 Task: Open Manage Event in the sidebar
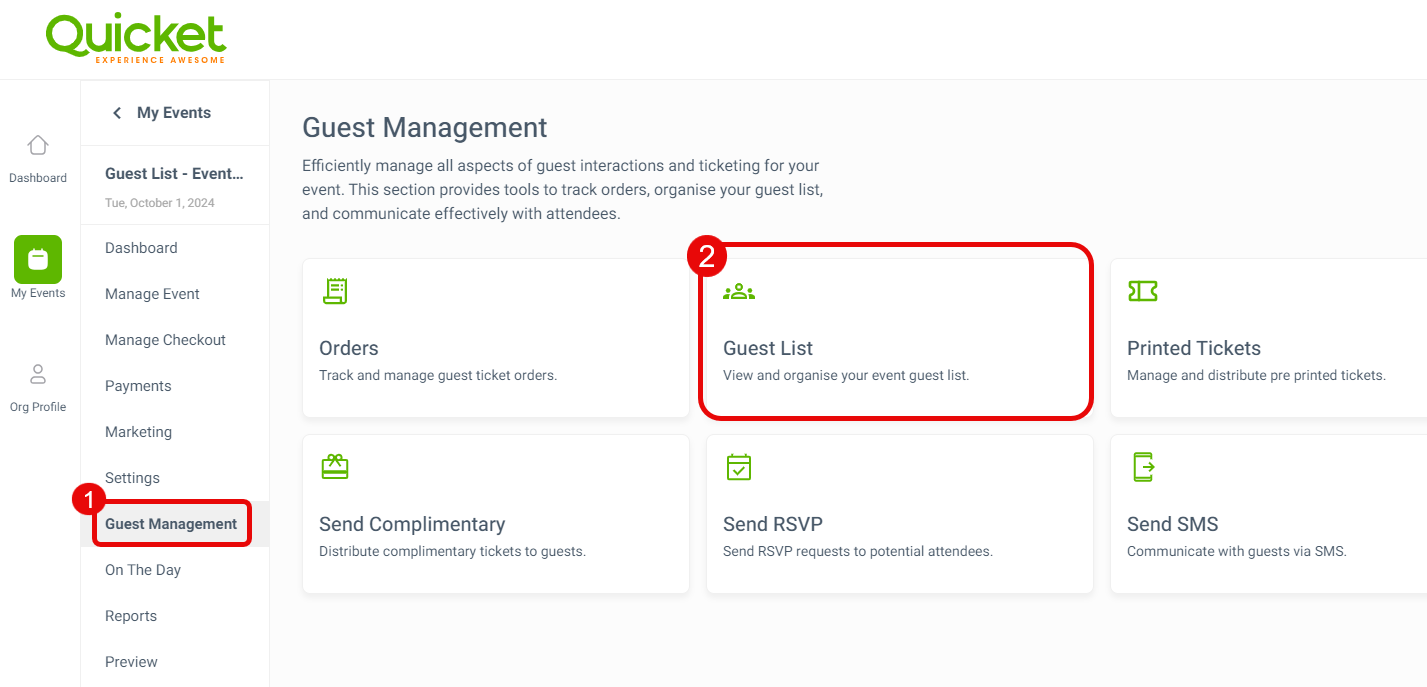[x=152, y=294]
